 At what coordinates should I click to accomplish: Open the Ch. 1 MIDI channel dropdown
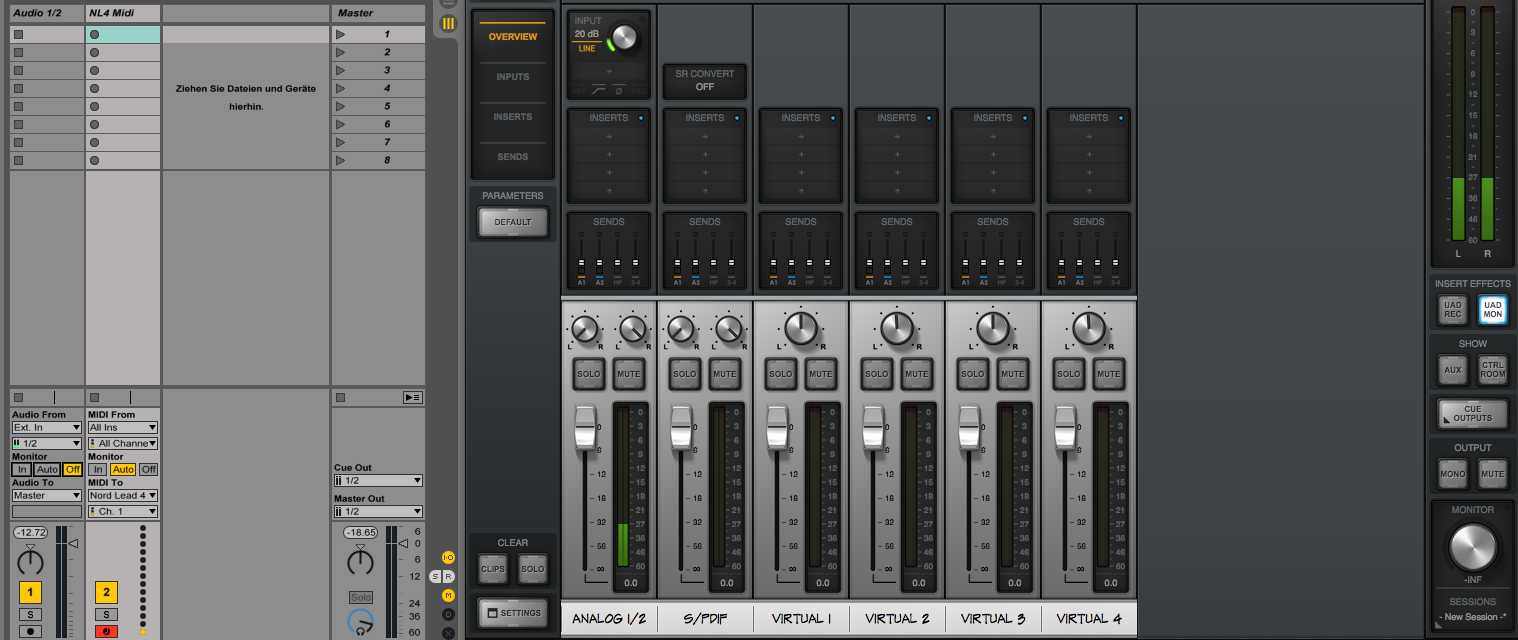point(123,511)
